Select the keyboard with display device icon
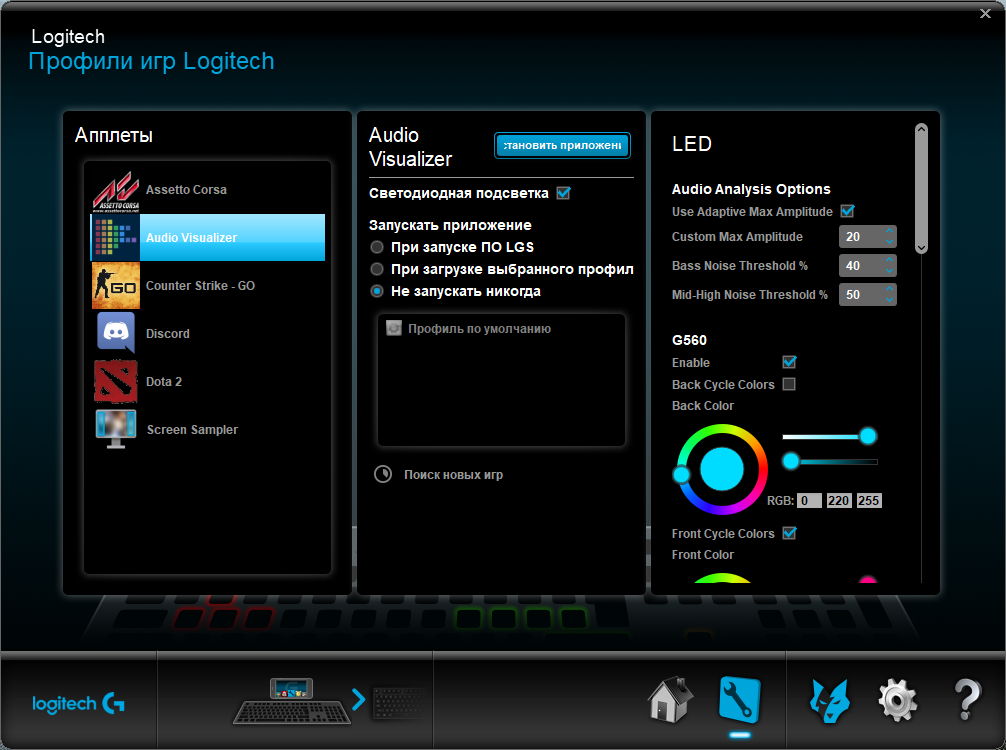The image size is (1006, 750). 292,701
